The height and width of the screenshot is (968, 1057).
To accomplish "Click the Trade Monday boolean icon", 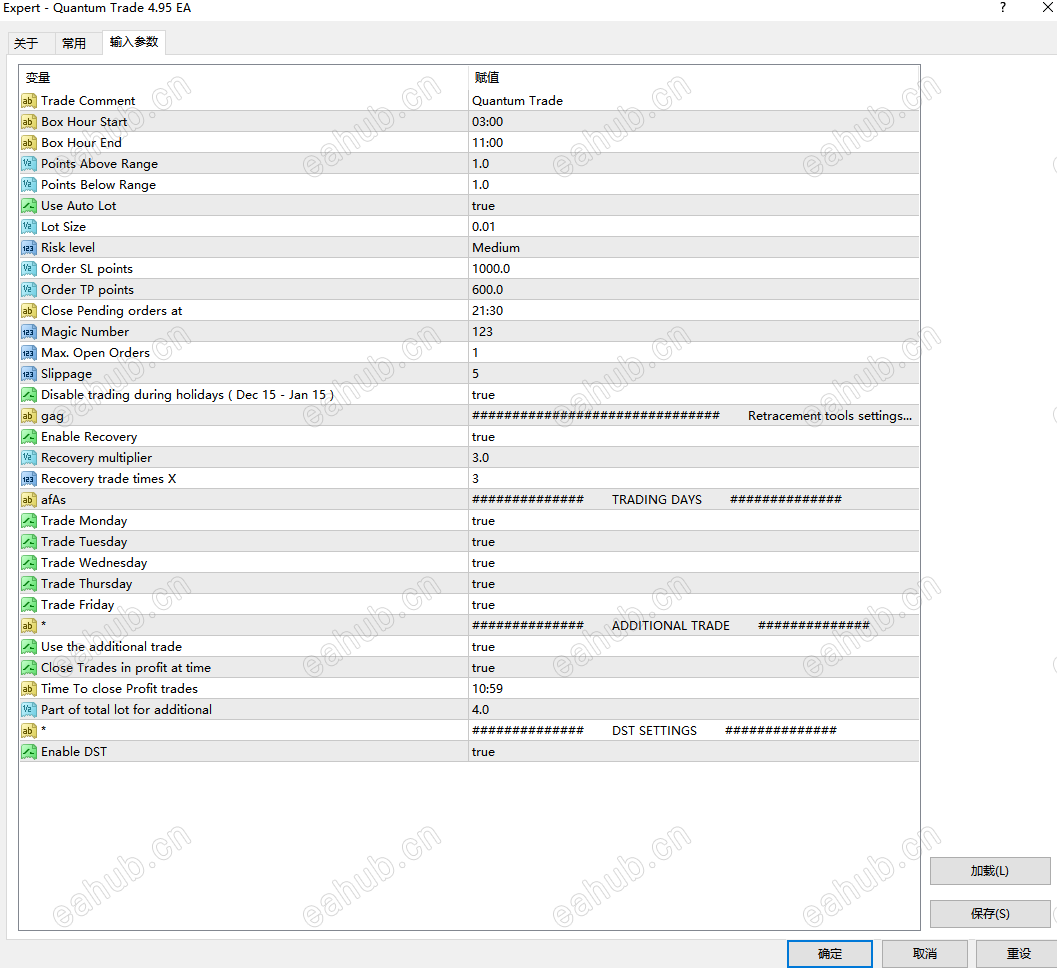I will (28, 520).
